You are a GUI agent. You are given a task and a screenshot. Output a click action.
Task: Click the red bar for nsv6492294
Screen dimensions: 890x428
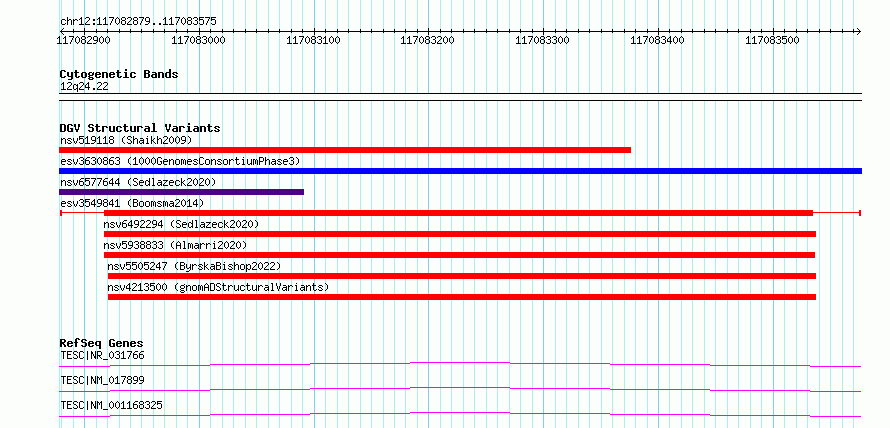coord(460,234)
